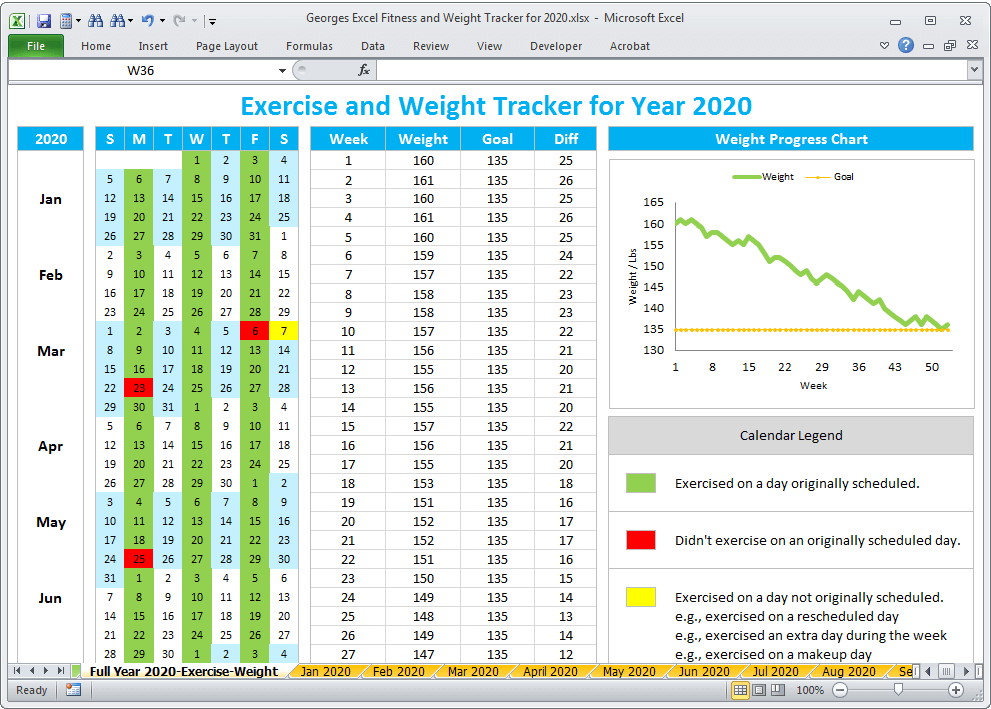Expand the formula bar
Viewport: 991px width, 709px height.
[974, 70]
